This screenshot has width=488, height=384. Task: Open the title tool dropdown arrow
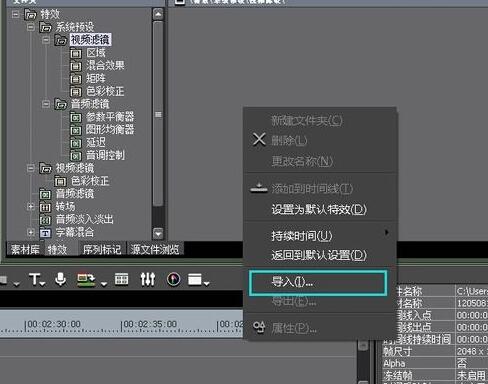pyautogui.click(x=43, y=284)
